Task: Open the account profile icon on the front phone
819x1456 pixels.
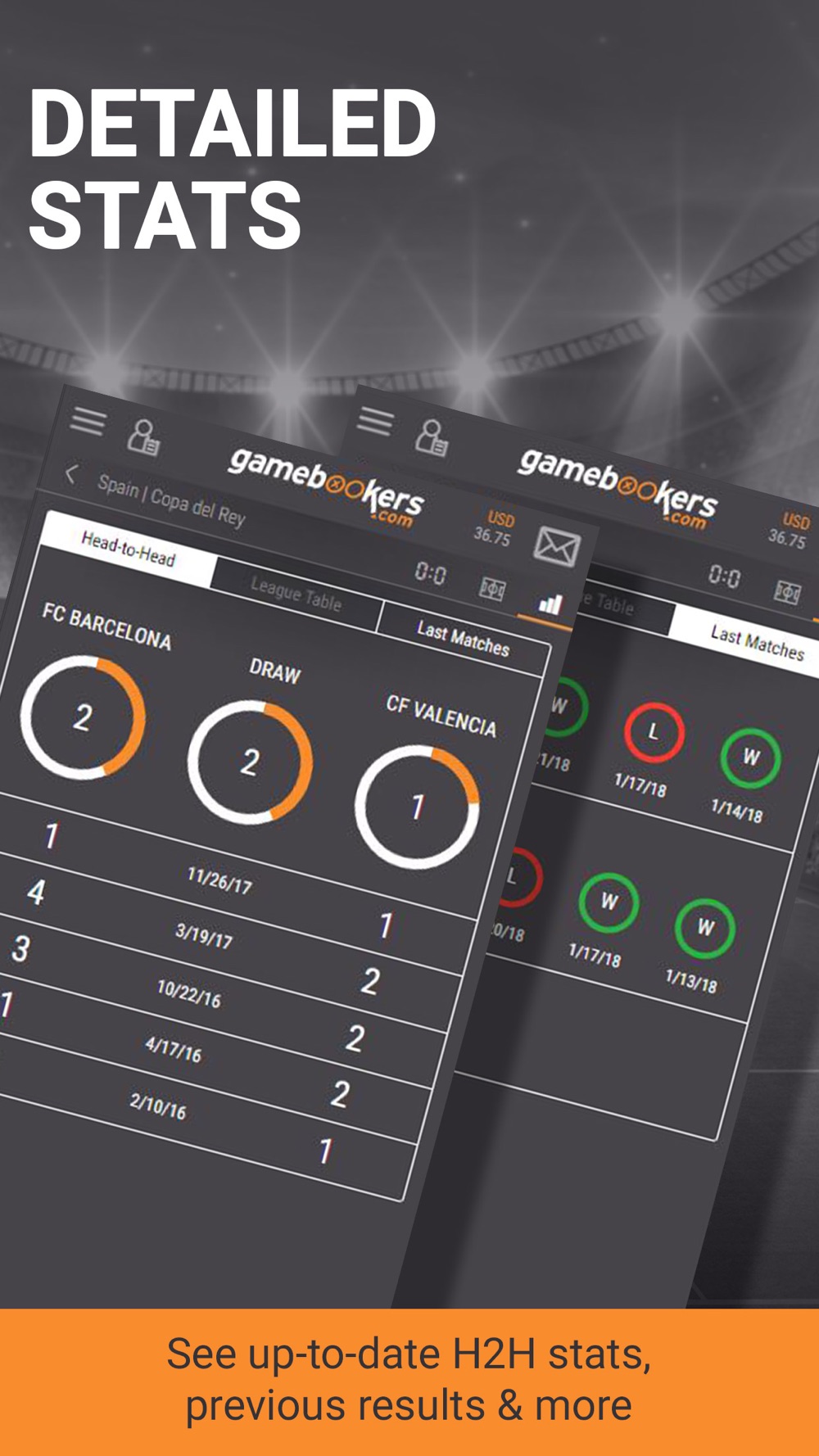Action: point(143,438)
